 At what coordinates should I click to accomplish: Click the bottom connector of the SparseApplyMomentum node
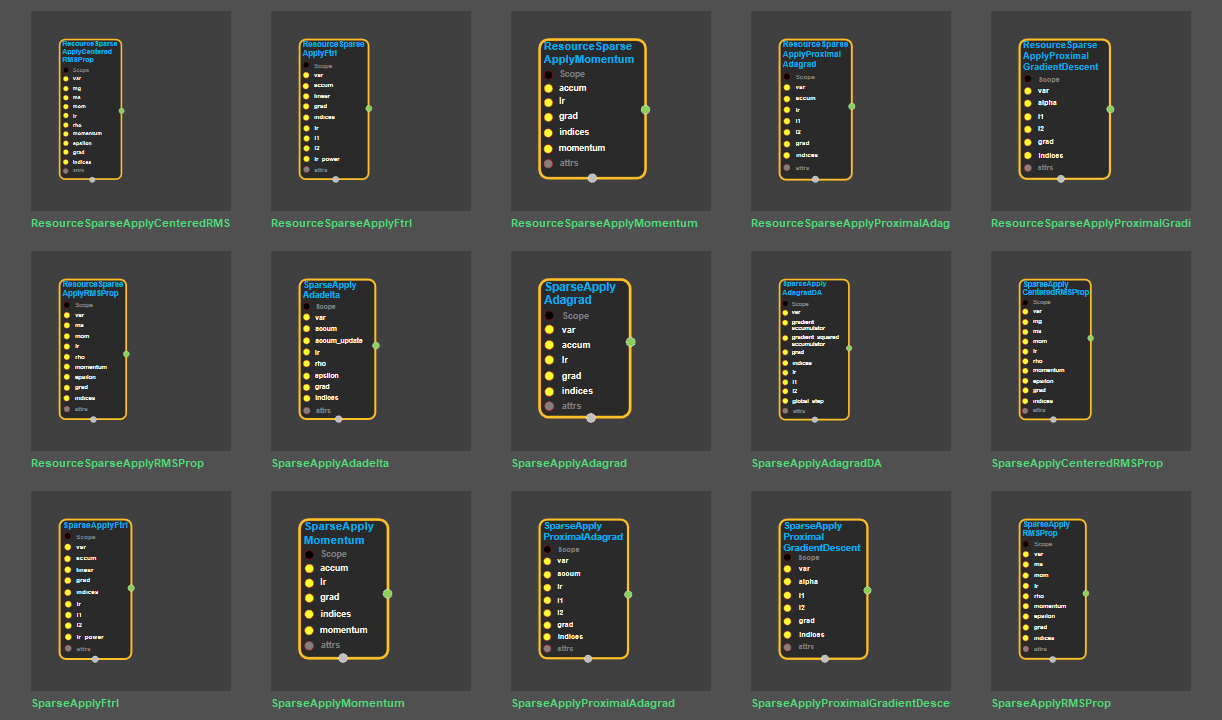tap(343, 658)
